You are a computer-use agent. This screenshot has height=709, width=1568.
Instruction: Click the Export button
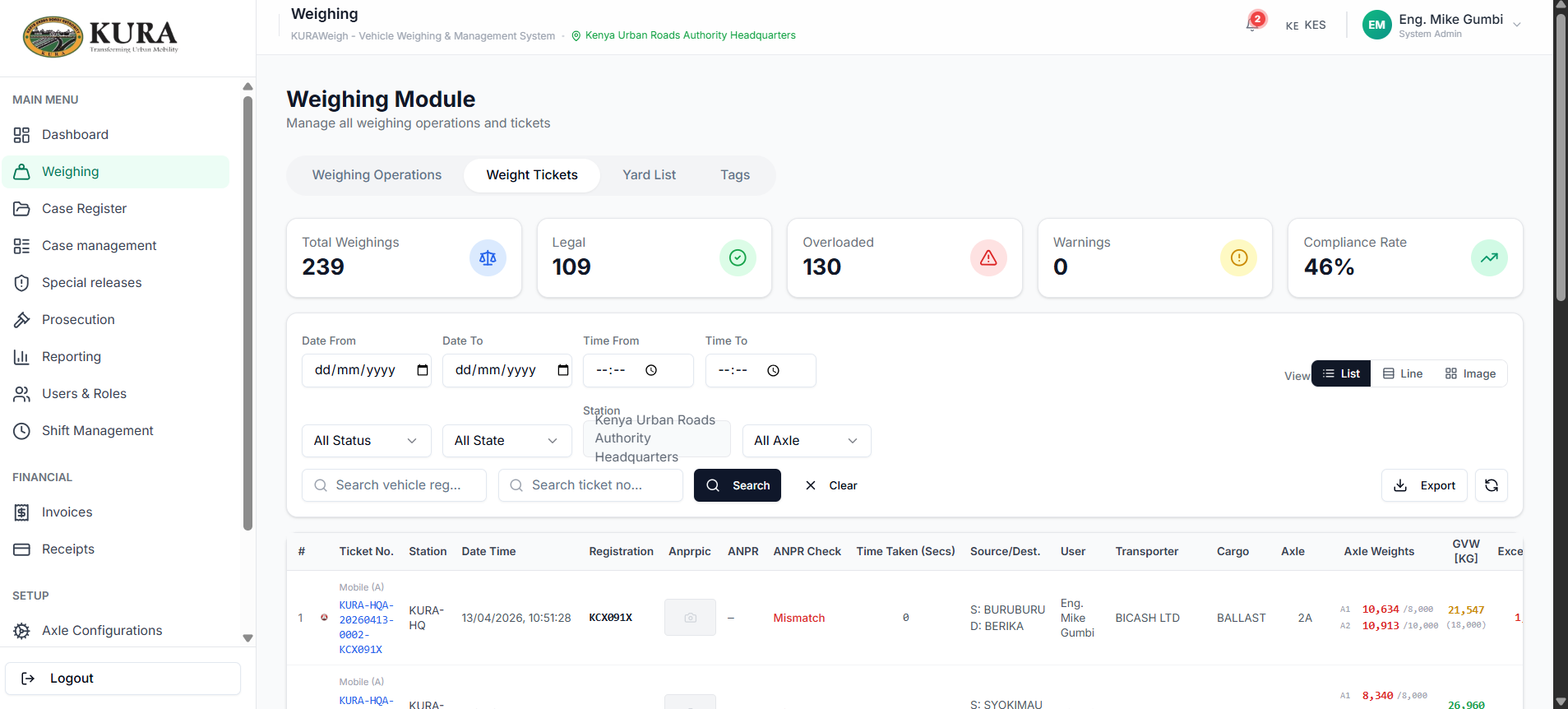(x=1424, y=485)
